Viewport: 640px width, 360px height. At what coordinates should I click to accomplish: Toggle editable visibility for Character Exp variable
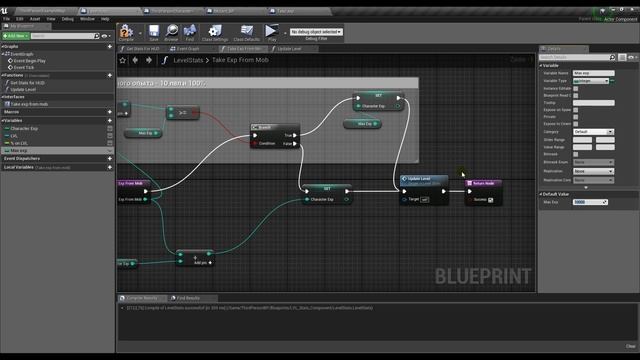109,129
